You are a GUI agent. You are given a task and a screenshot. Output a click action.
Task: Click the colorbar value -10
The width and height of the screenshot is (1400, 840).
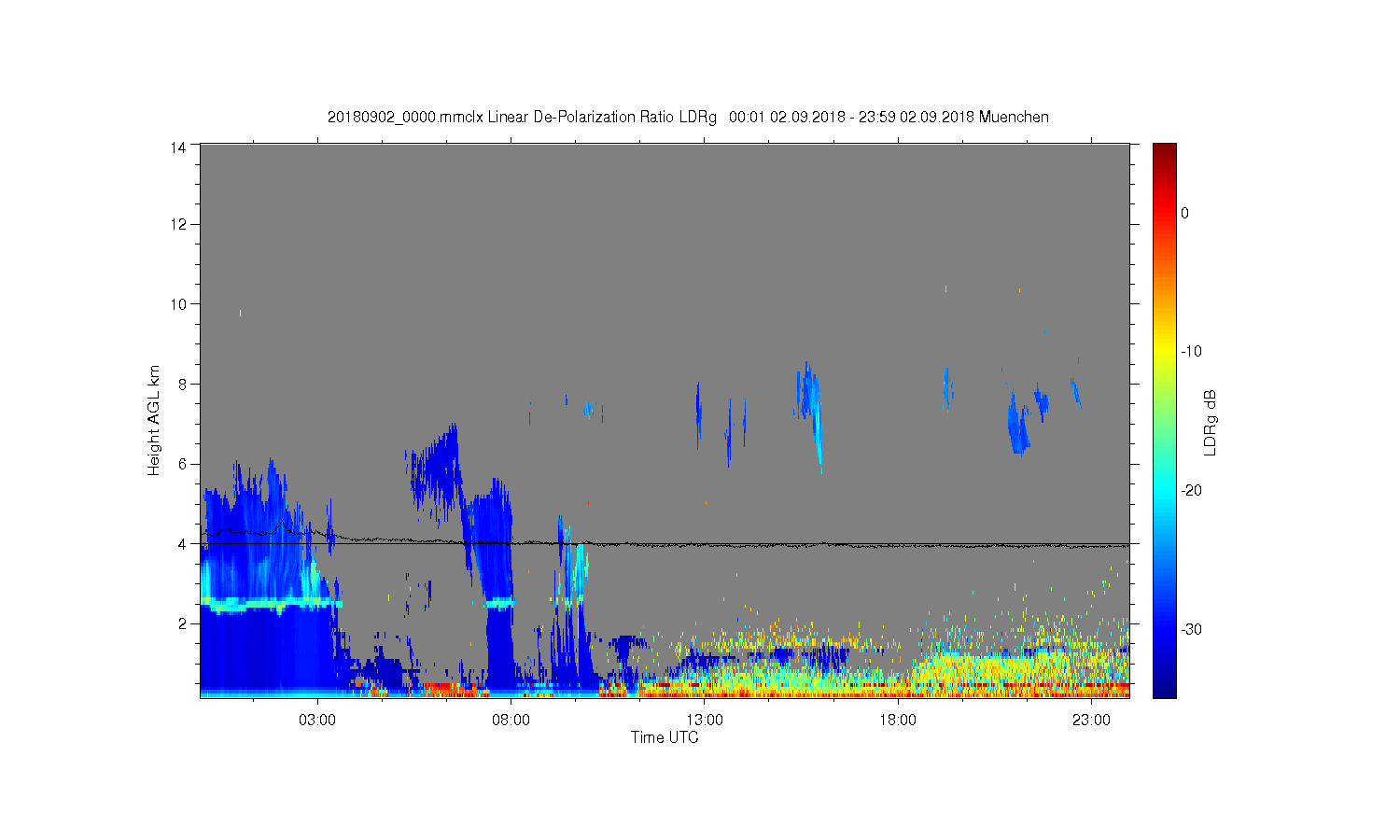tap(1191, 352)
